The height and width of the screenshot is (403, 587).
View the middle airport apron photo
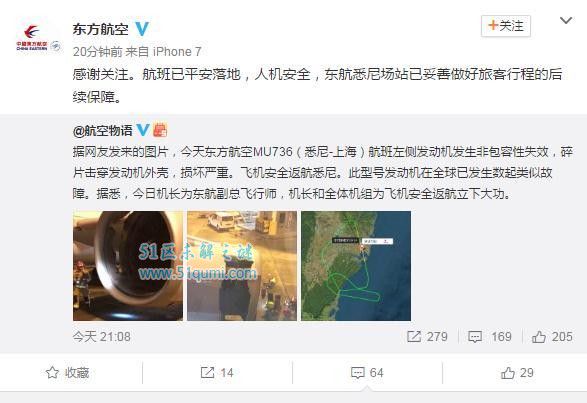point(242,266)
